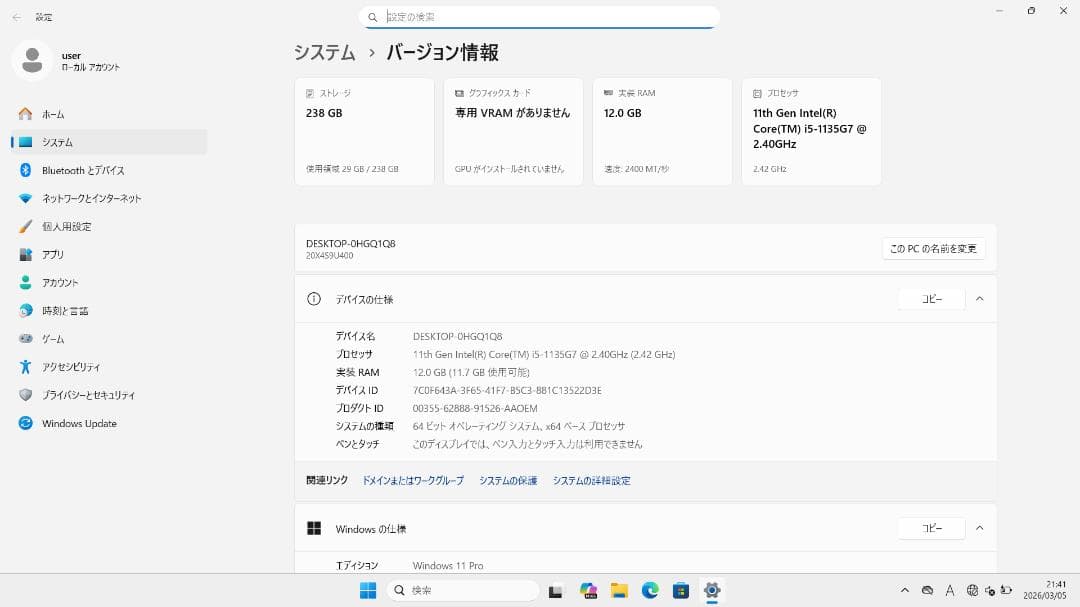
Task: Open the 実装 RAM 12.0 GB card
Action: click(x=663, y=132)
